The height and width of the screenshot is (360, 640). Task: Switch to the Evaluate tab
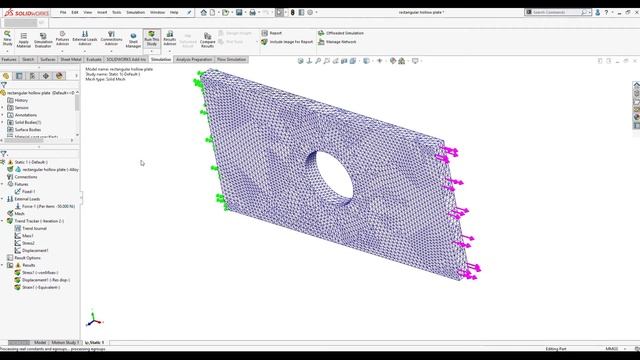click(94, 60)
